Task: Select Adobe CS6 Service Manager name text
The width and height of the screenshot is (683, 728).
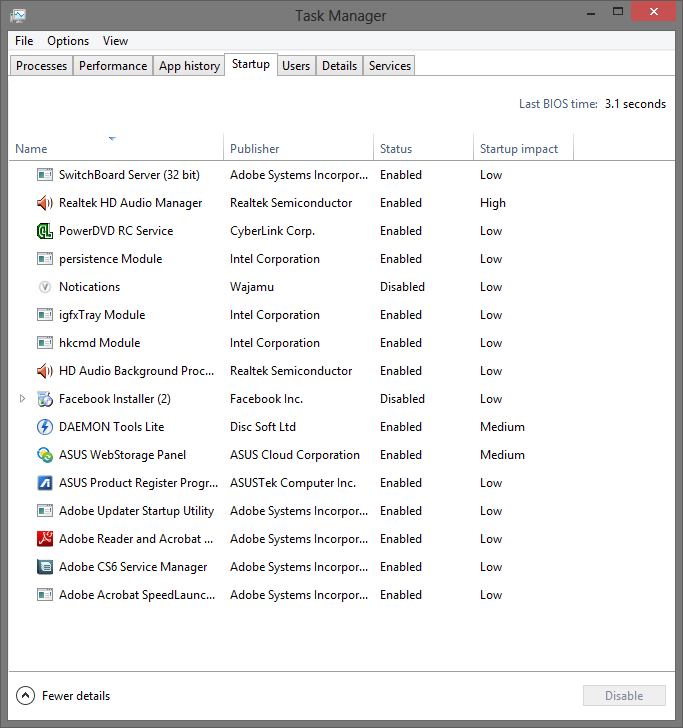Action: [133, 567]
